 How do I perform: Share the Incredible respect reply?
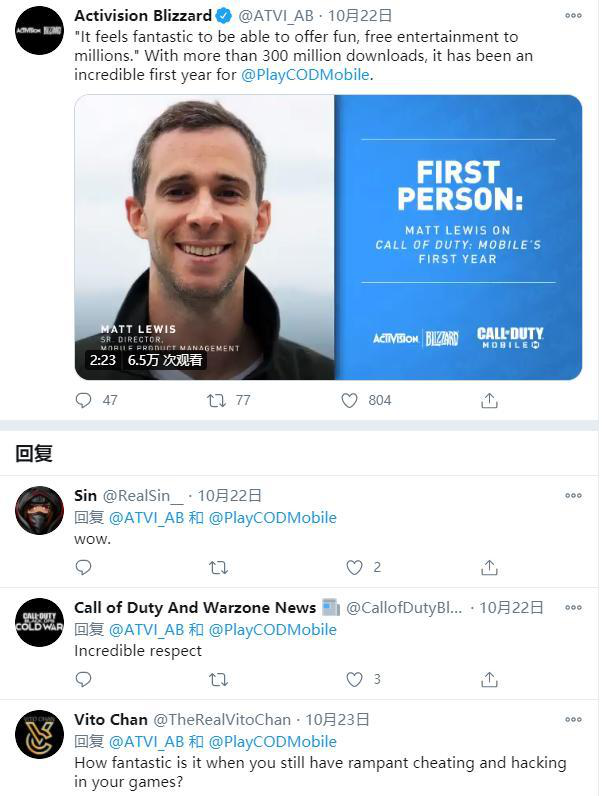489,679
